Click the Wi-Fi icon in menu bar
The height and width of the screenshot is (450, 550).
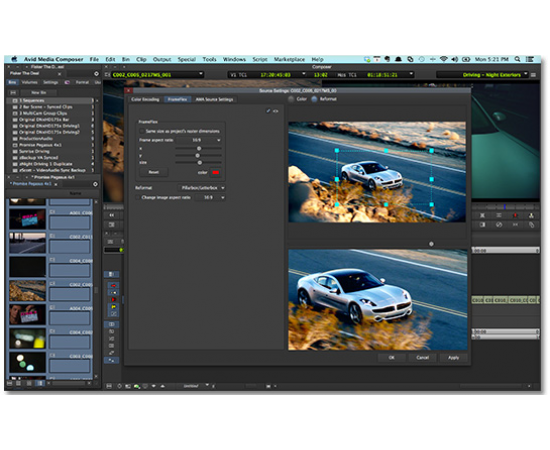pyautogui.click(x=443, y=59)
